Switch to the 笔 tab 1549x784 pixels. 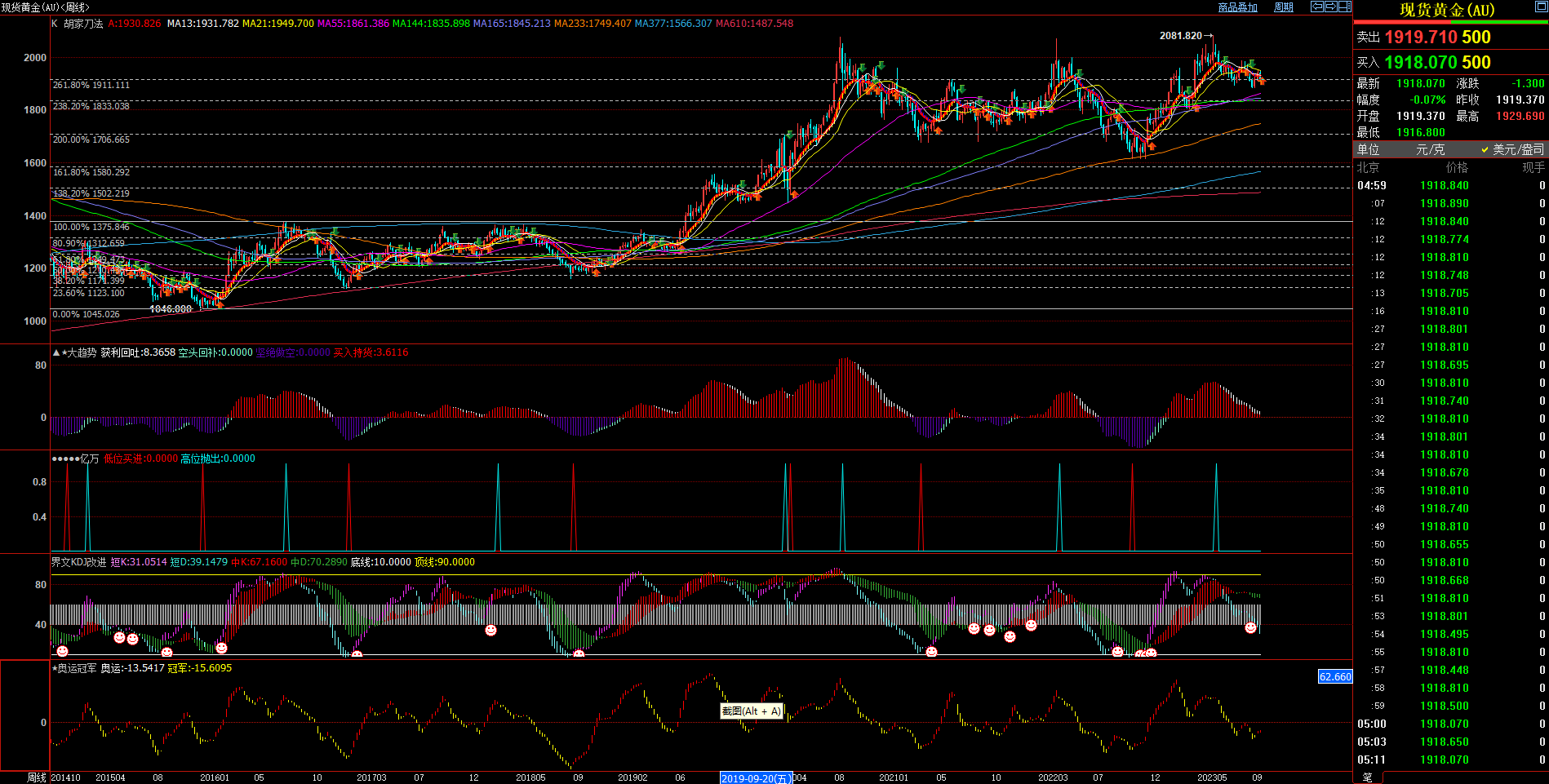(x=1368, y=777)
